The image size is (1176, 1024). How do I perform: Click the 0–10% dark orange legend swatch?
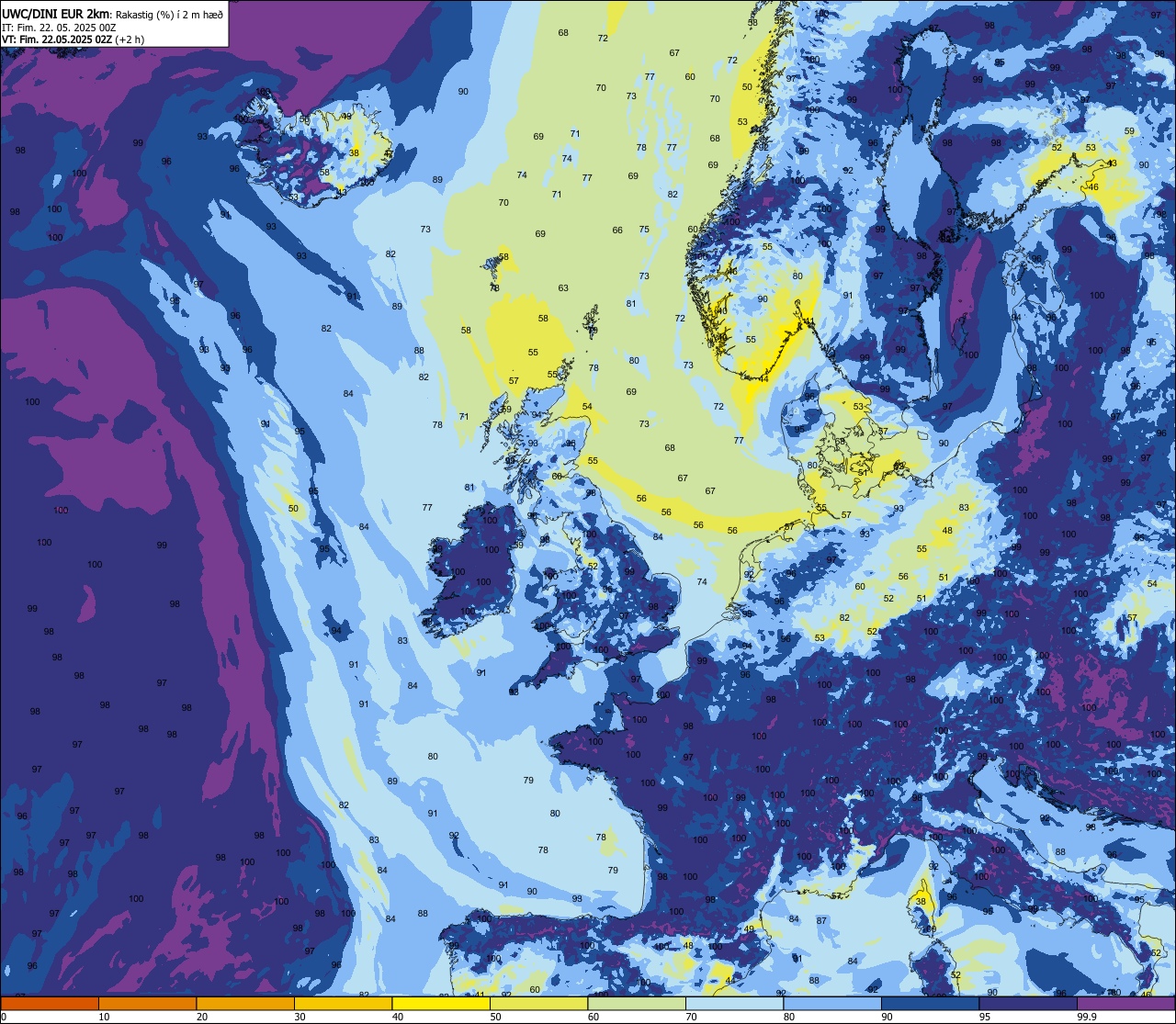point(50,1004)
